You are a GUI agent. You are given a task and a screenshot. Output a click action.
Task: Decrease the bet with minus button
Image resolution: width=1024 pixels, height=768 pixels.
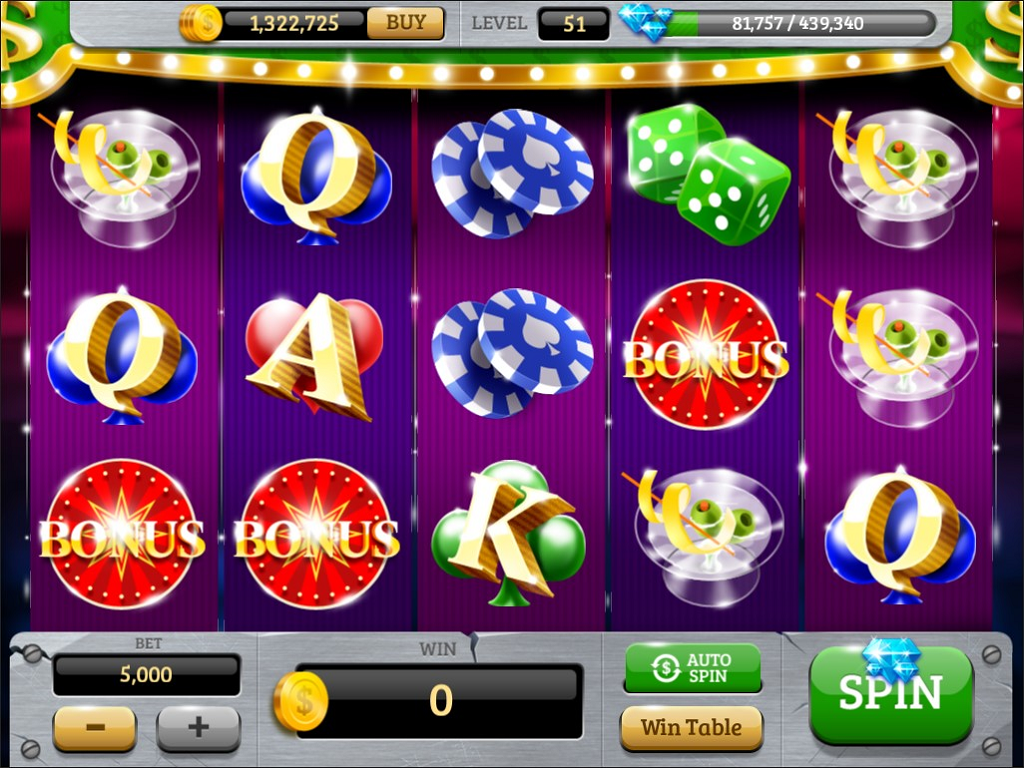click(x=95, y=728)
